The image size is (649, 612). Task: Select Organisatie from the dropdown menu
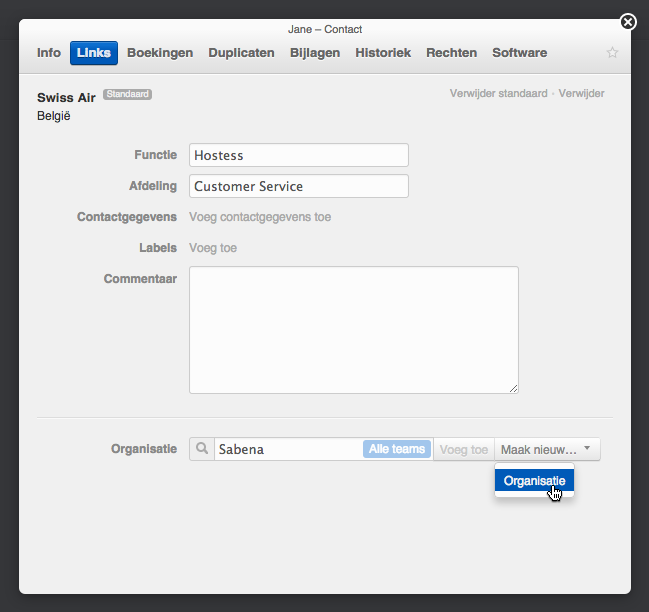pos(534,481)
